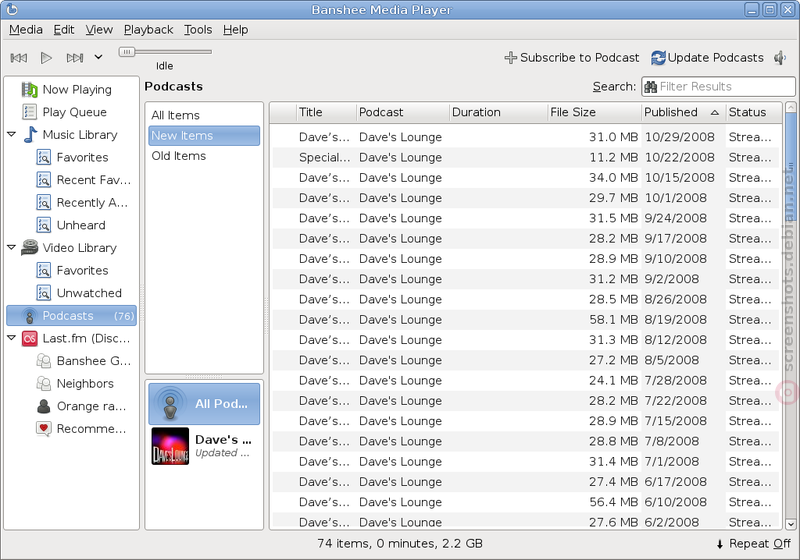Open the Playback menu

coord(148,30)
